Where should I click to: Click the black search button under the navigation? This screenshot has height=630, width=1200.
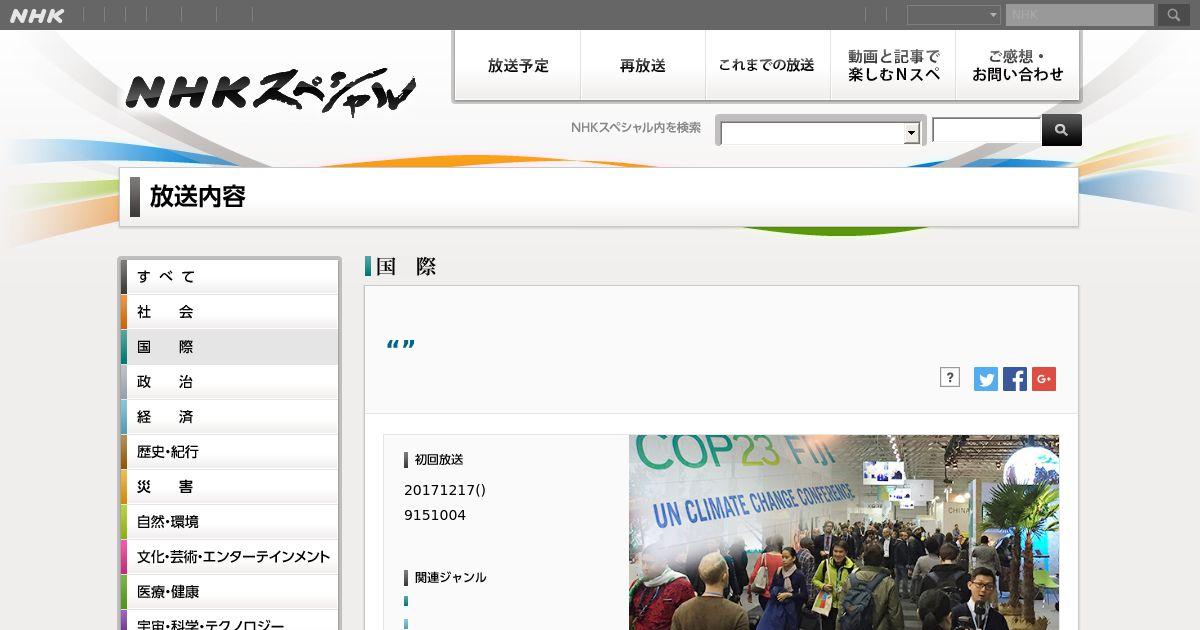click(1062, 130)
